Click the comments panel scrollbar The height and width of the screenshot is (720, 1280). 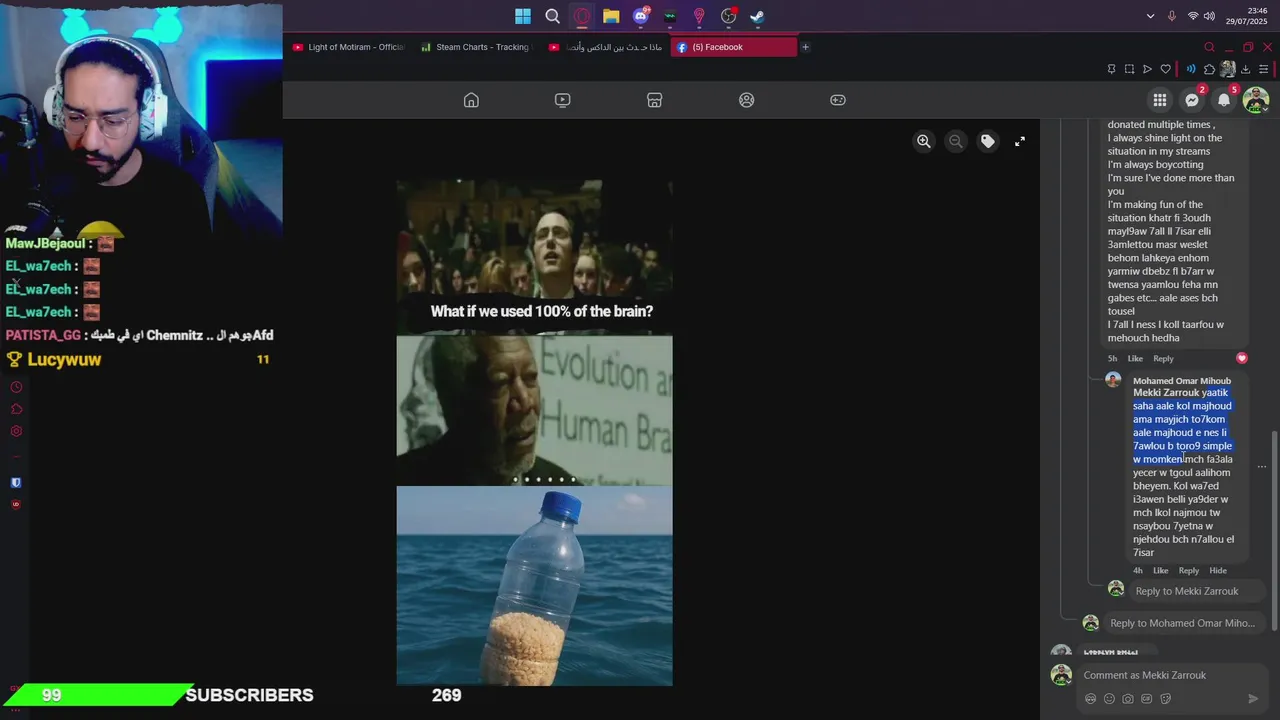1274,530
